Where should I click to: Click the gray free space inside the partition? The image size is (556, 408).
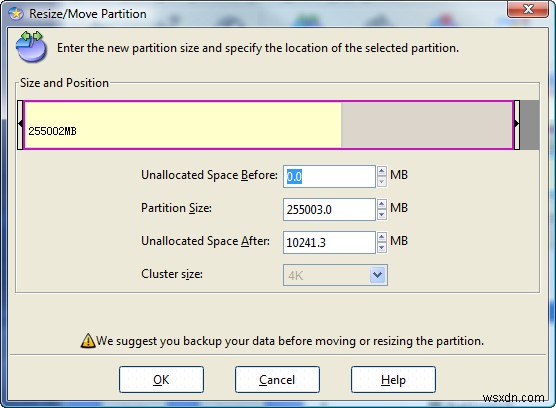427,125
